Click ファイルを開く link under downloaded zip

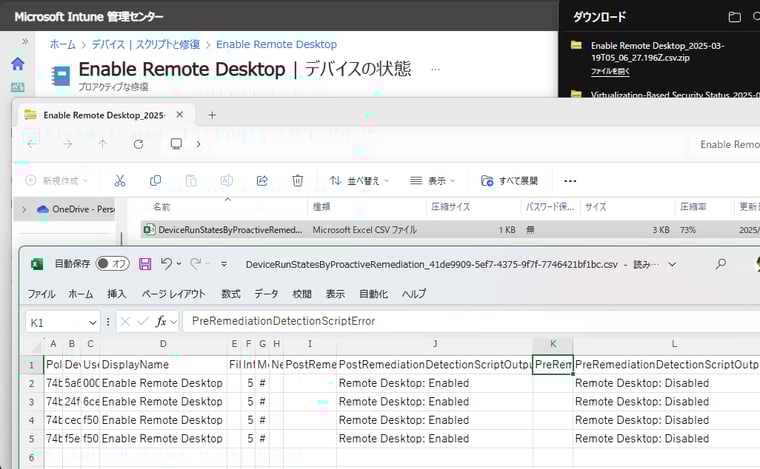(610, 71)
